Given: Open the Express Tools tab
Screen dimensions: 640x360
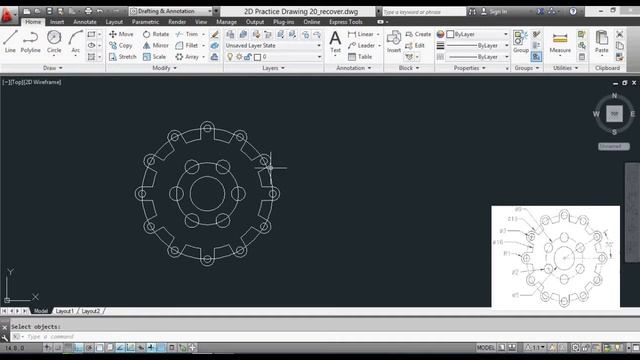Looking at the screenshot, I should coord(346,22).
